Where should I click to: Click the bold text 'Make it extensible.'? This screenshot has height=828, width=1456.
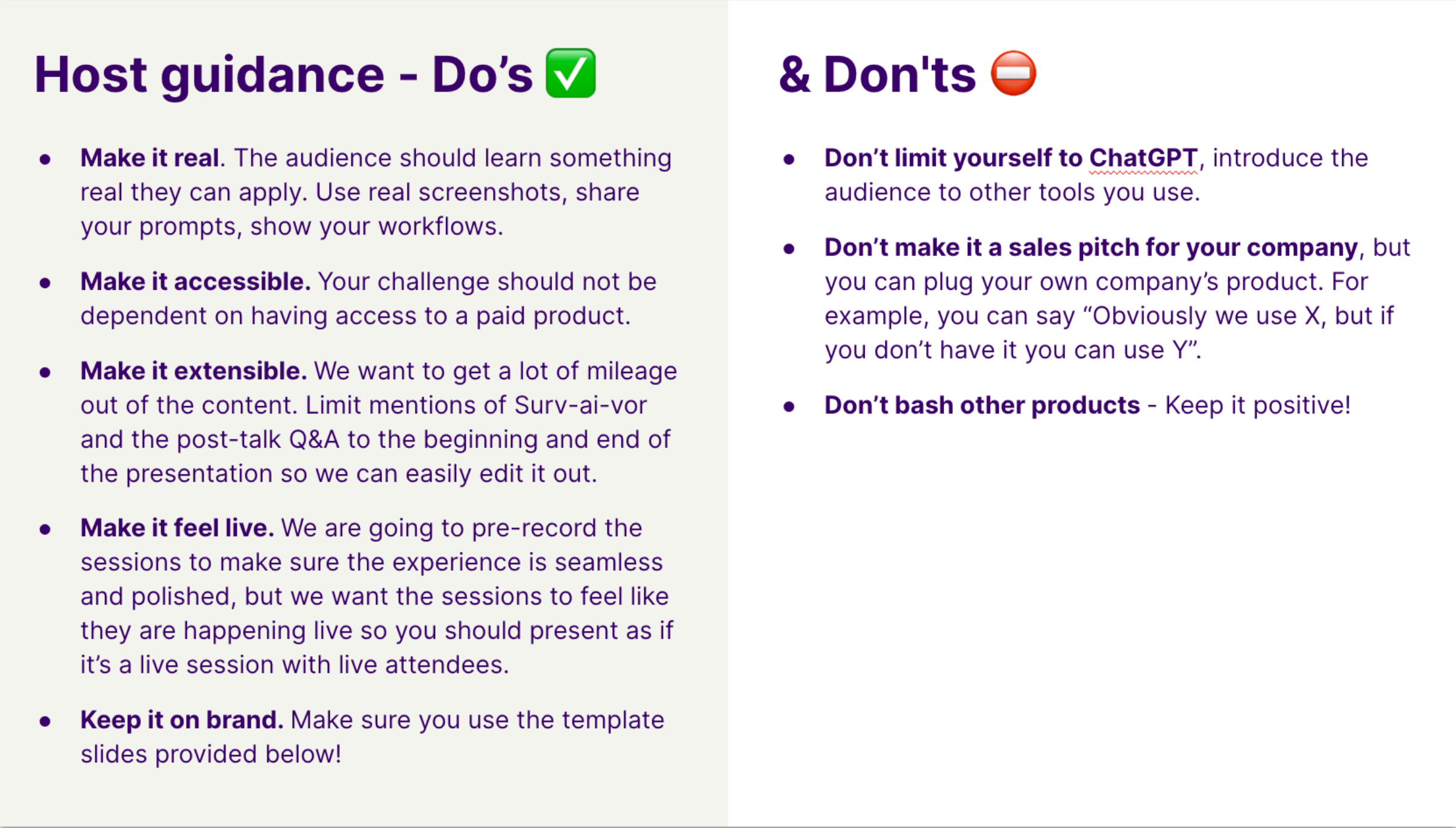click(x=193, y=371)
